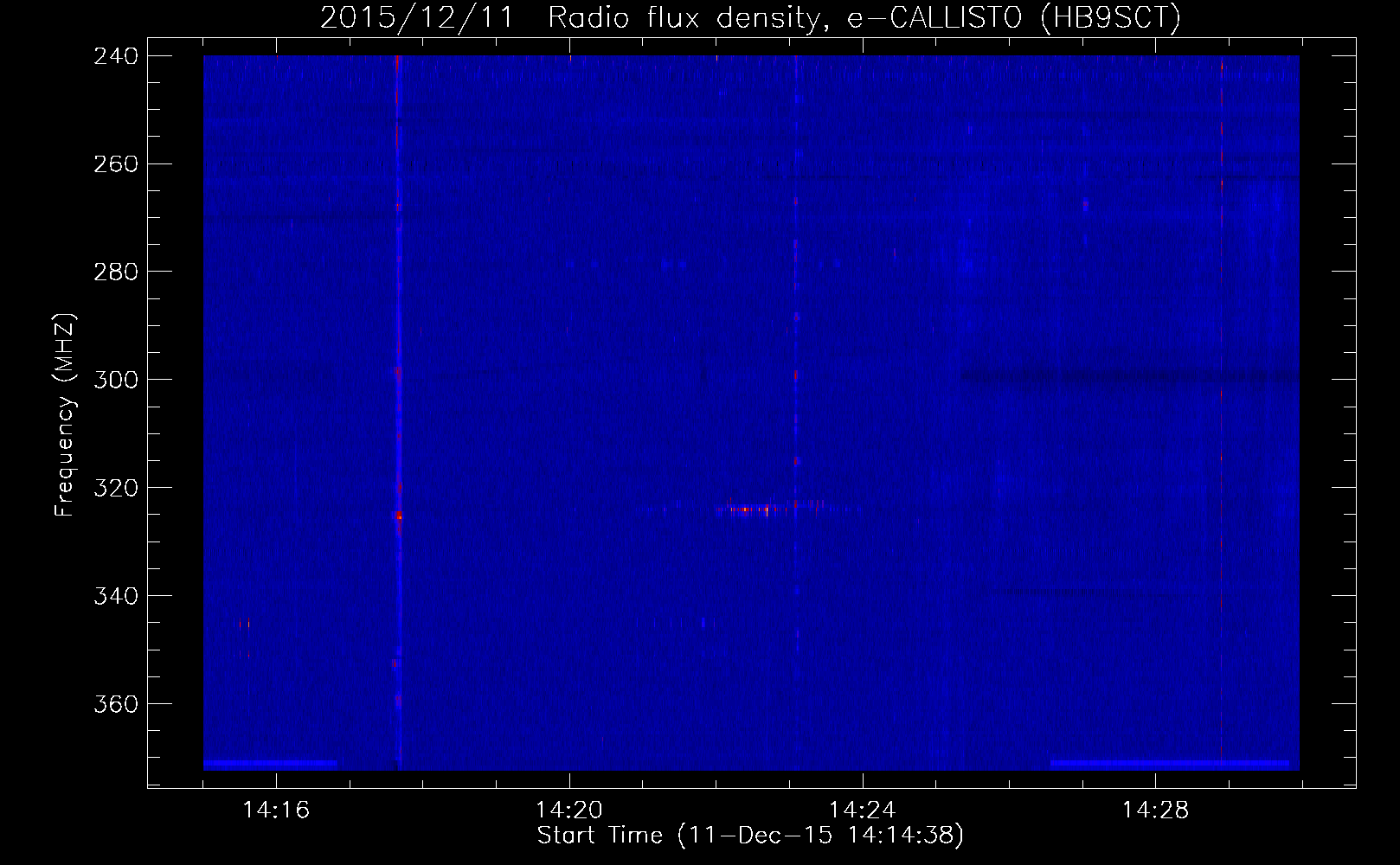Click the 14:24 time tick label
This screenshot has height=865, width=1400.
coord(863,811)
